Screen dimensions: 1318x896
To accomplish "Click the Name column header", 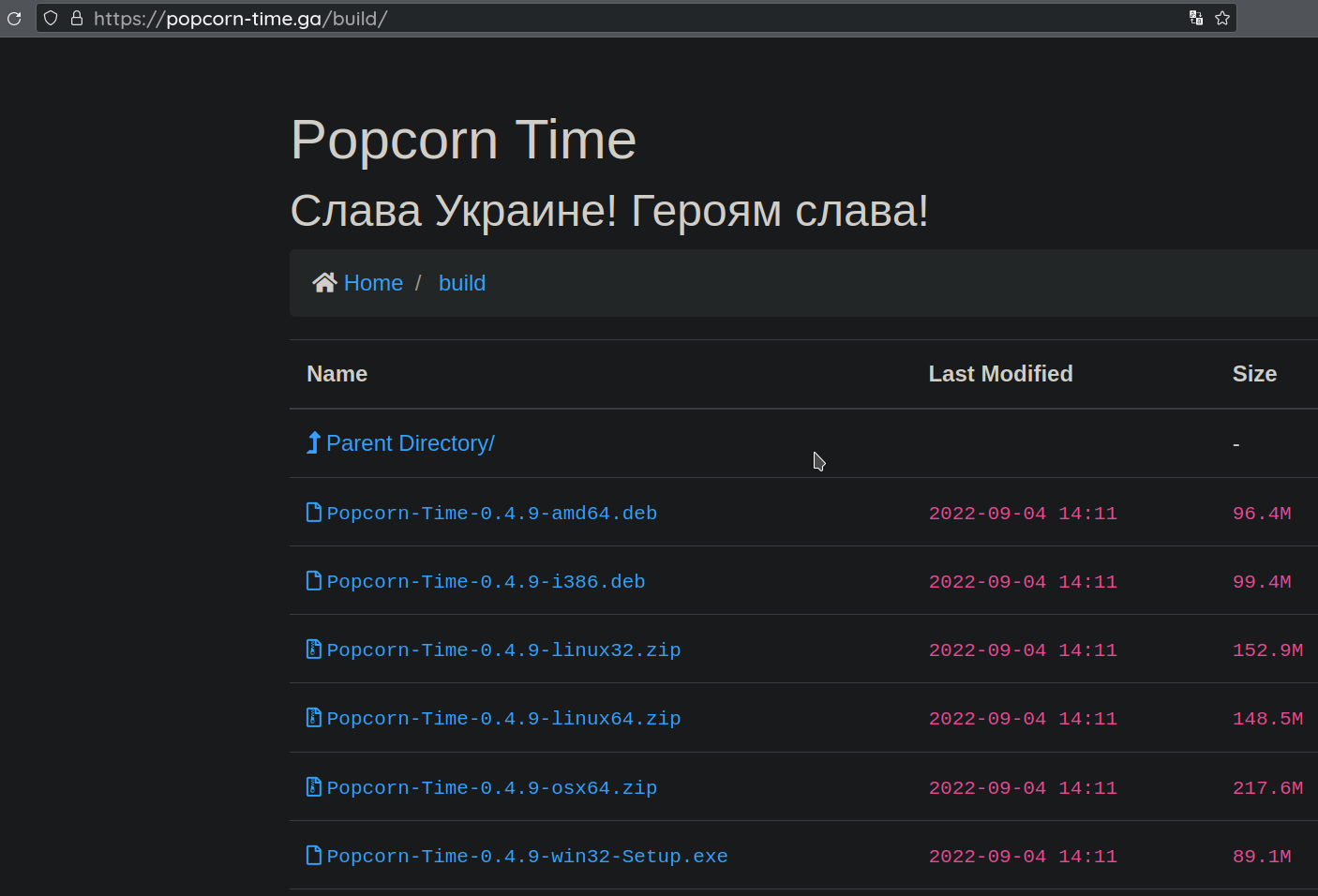I will click(x=337, y=374).
